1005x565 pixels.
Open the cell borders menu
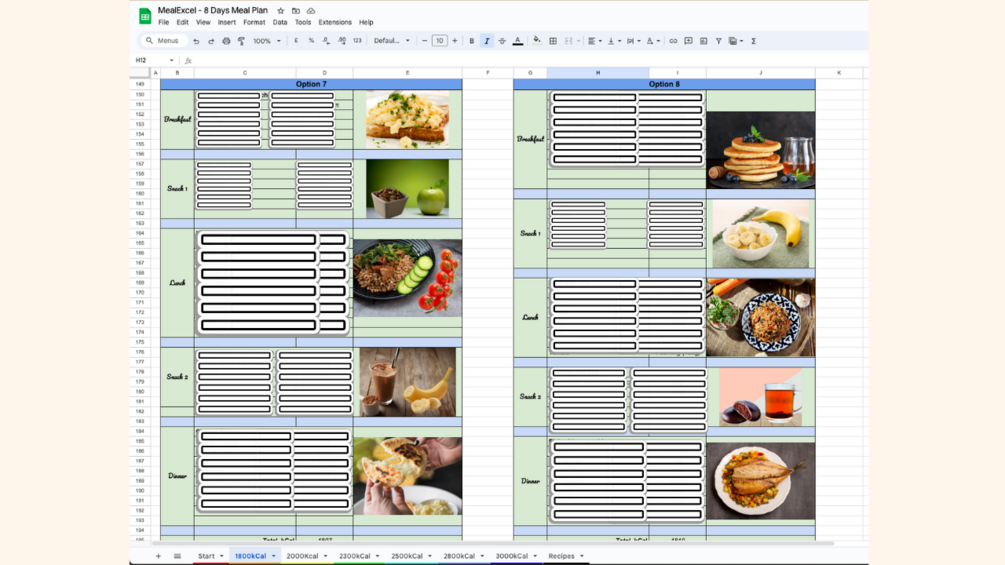tap(553, 41)
